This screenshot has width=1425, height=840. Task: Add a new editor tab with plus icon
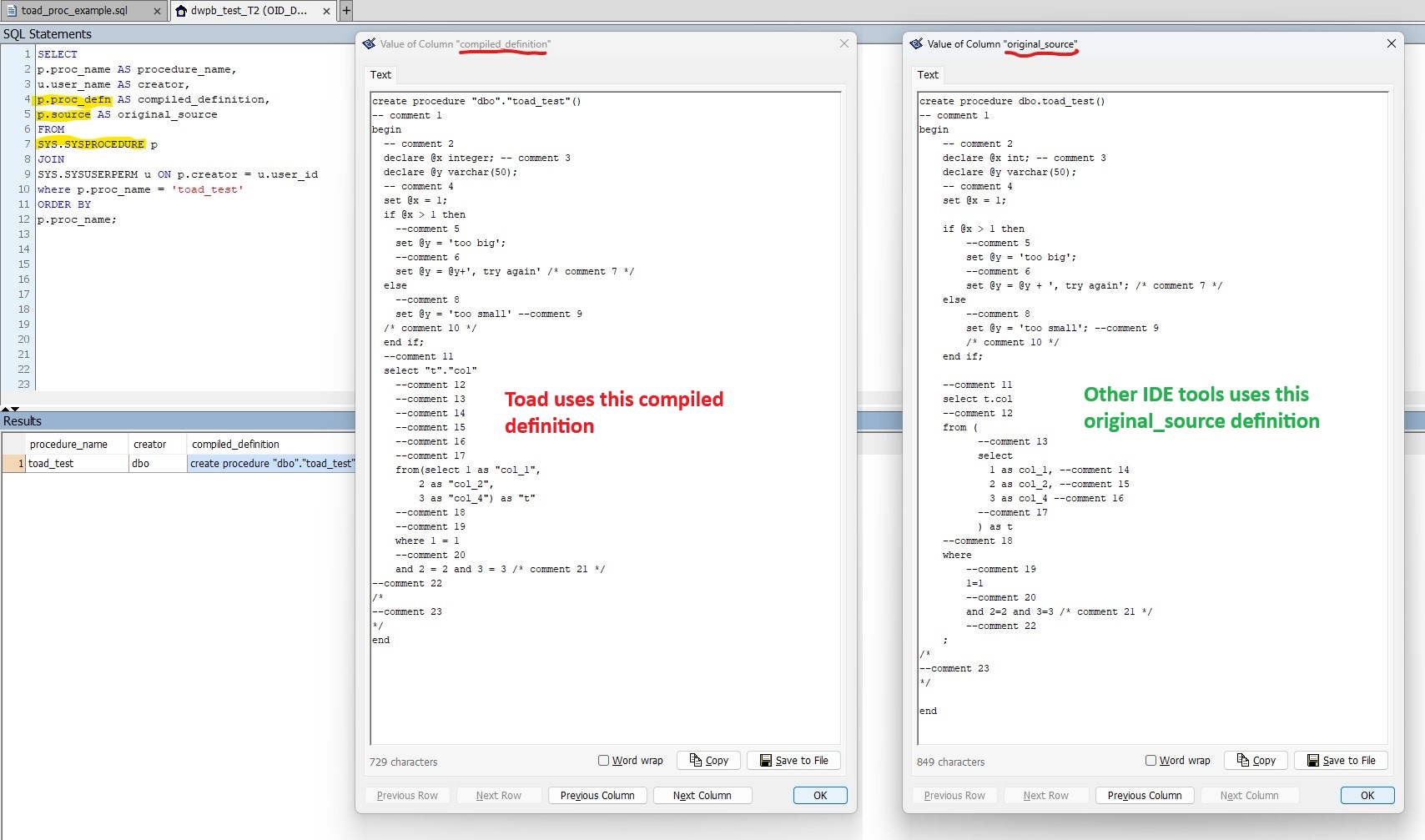346,11
